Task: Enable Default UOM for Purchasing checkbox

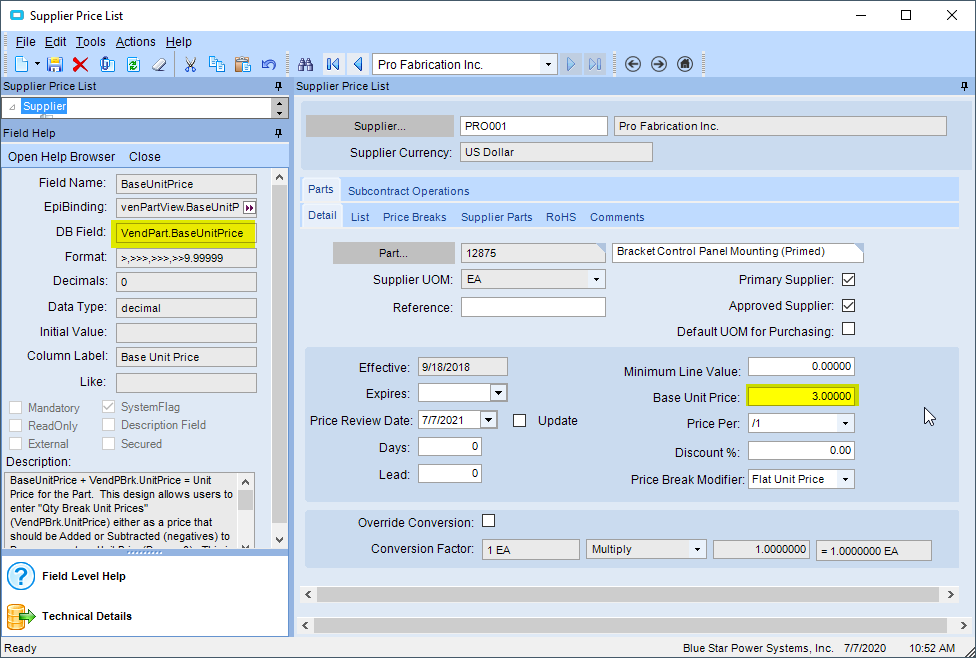Action: tap(848, 329)
